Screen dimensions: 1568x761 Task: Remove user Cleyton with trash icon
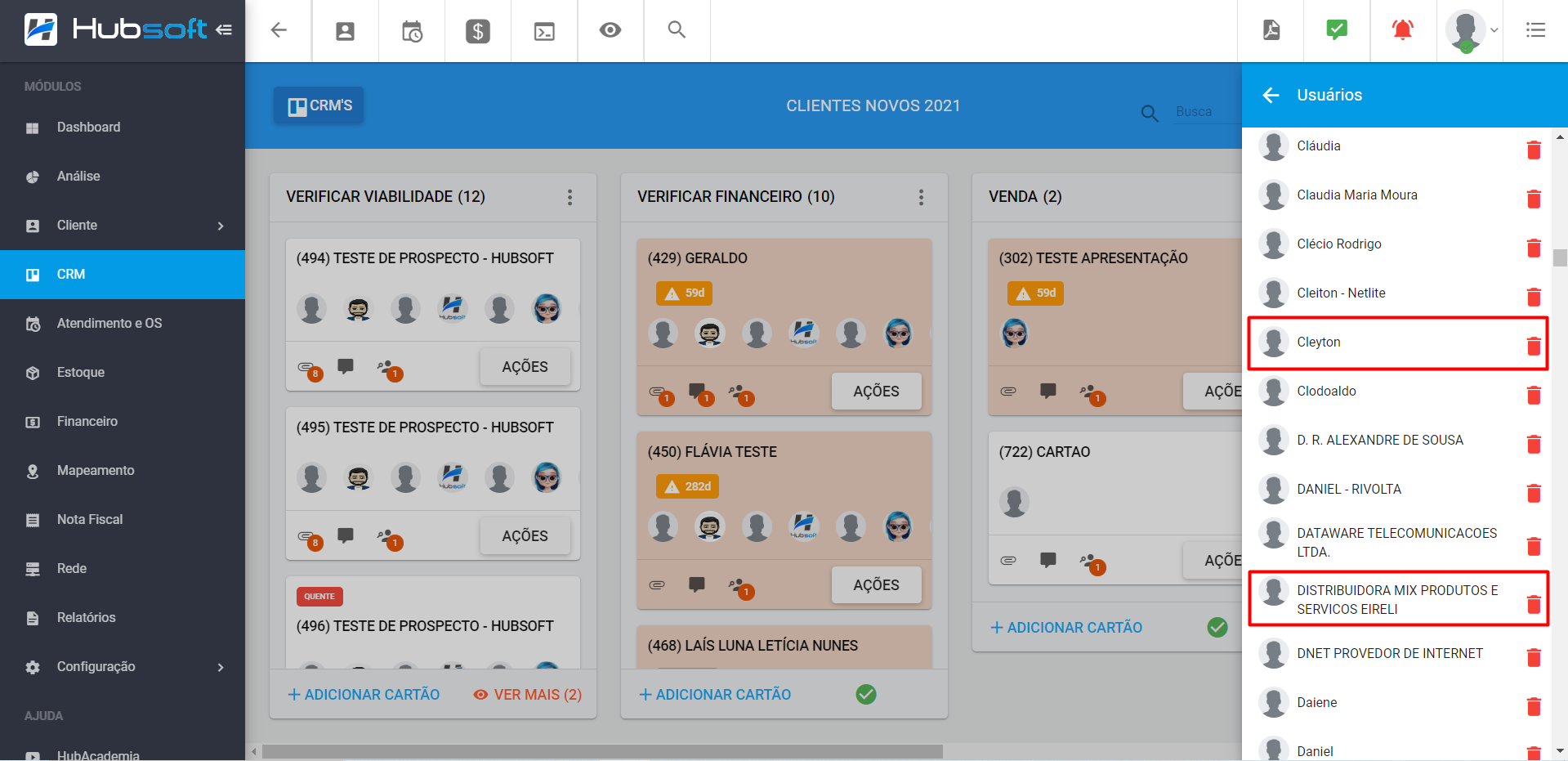(1534, 346)
